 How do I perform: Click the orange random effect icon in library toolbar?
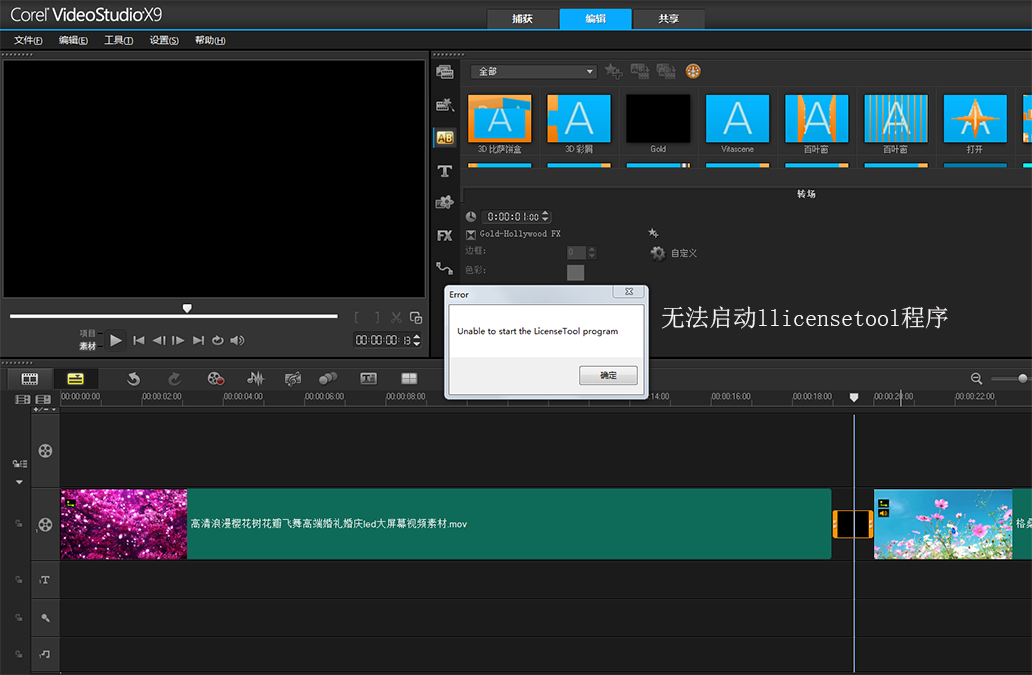693,71
